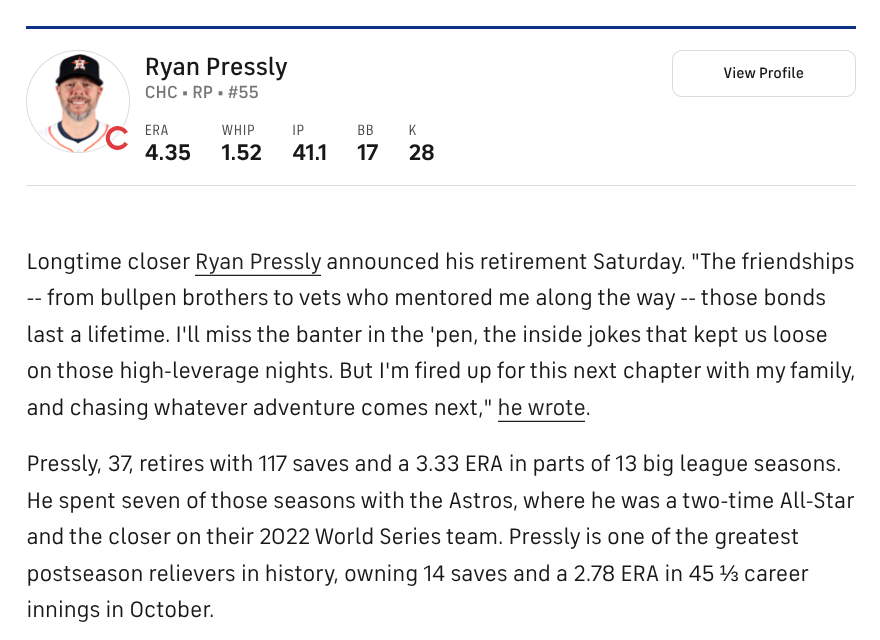
Task: Click the 41.1 innings pitched value
Action: [309, 153]
